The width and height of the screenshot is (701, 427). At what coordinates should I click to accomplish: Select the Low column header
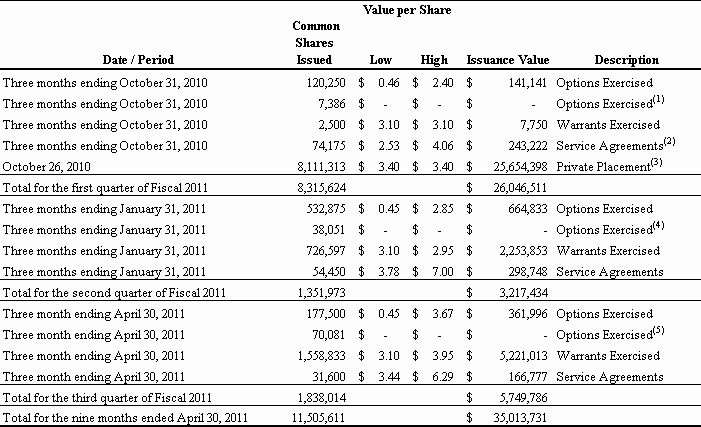pyautogui.click(x=380, y=60)
